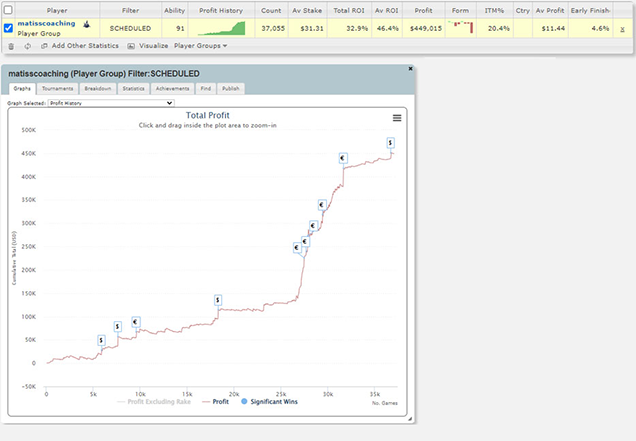This screenshot has height=441, width=636.
Task: Sort by the Ability column header
Action: pyautogui.click(x=174, y=10)
